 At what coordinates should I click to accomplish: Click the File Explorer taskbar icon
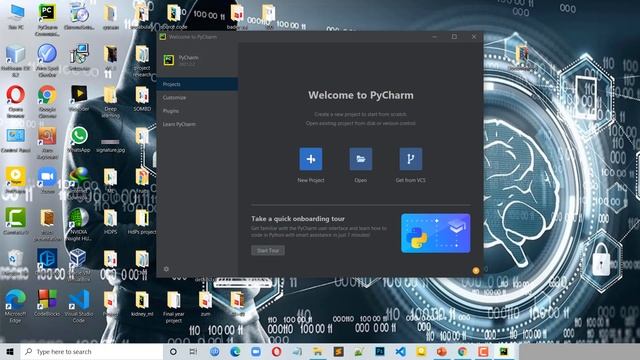318,351
